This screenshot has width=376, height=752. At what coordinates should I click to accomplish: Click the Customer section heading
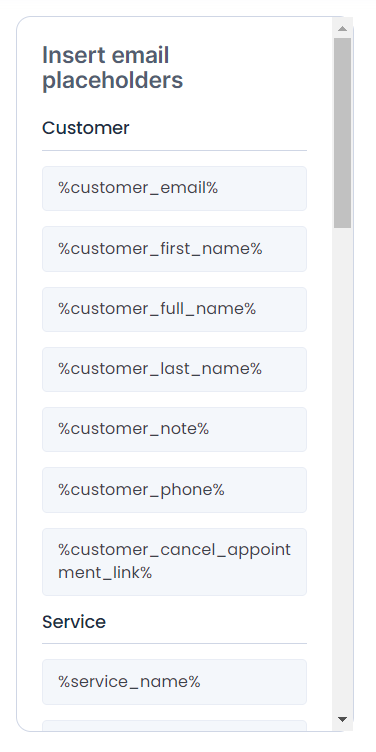point(86,128)
